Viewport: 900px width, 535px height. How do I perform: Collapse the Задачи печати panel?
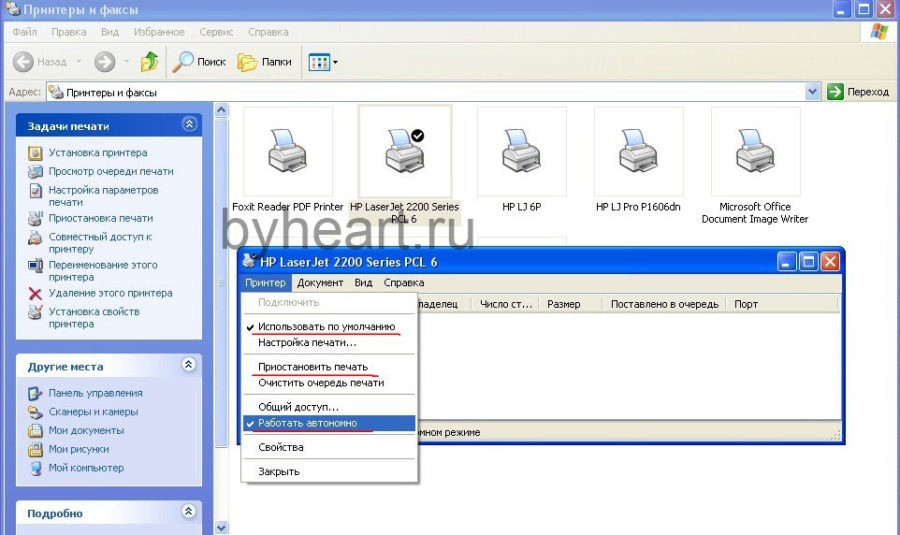click(189, 124)
